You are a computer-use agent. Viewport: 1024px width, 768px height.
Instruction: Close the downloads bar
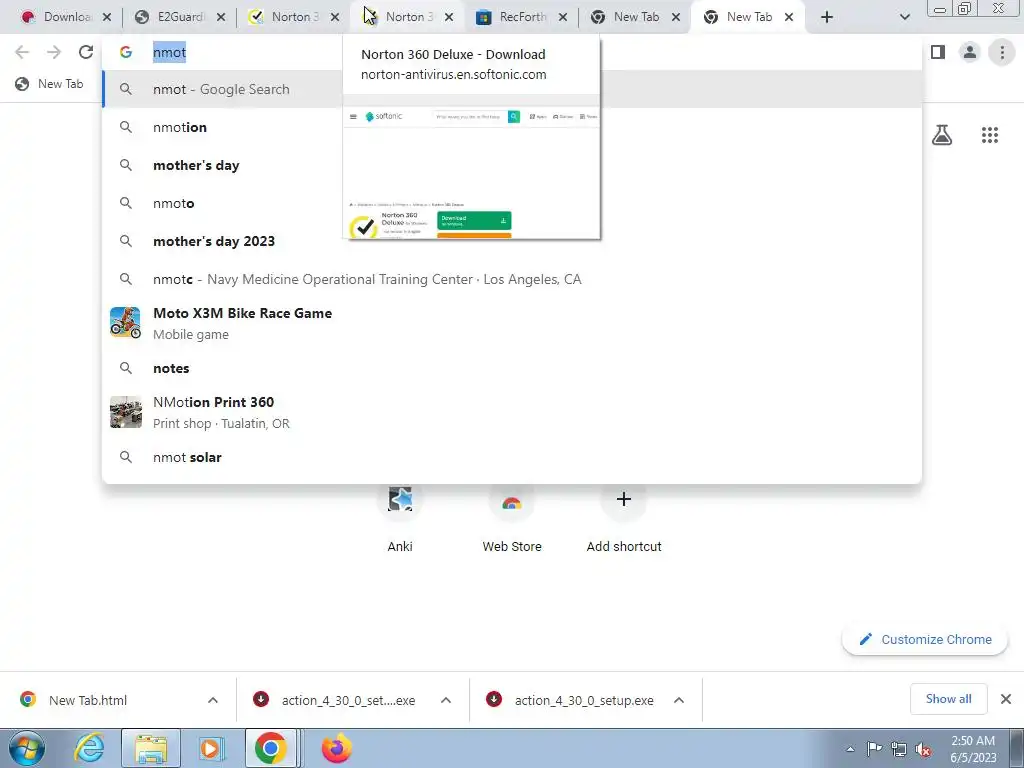click(1006, 699)
